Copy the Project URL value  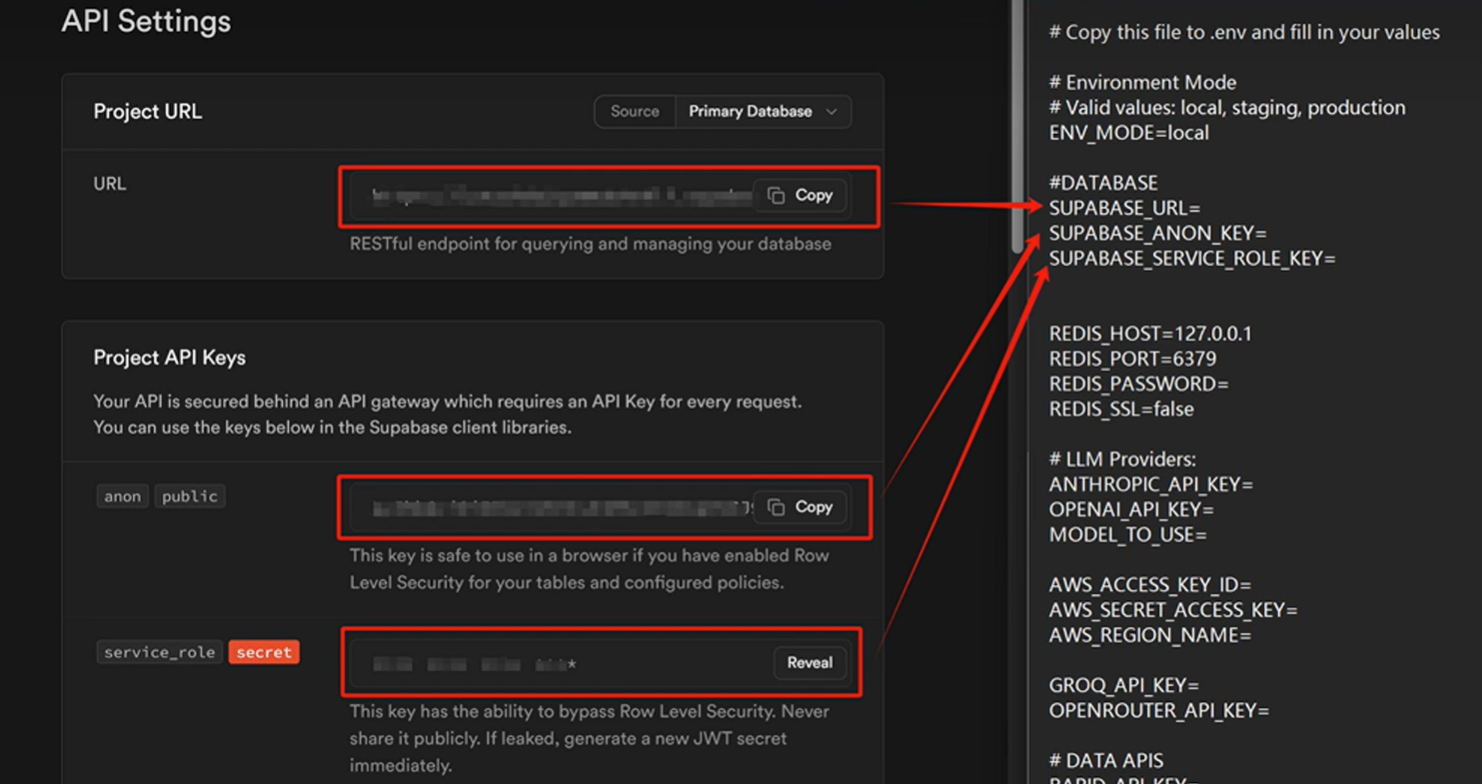tap(799, 196)
